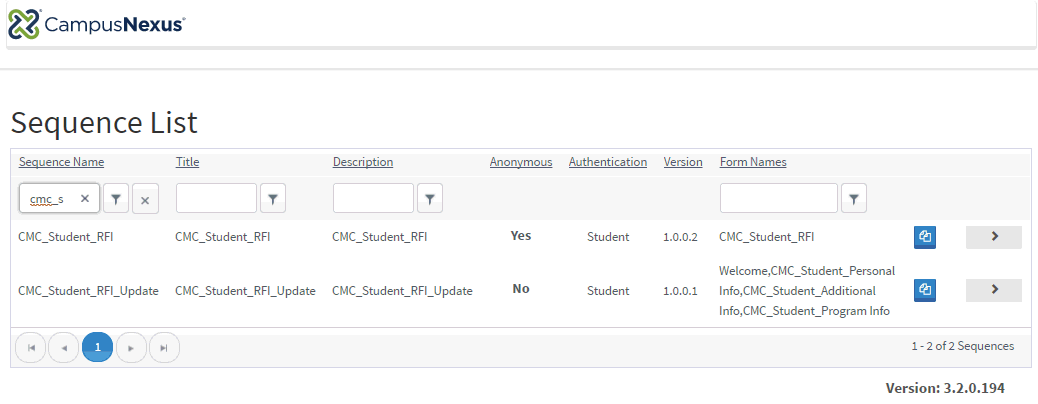The height and width of the screenshot is (404, 1038).
Task: Click the Title column filter funnel icon
Action: tap(273, 199)
